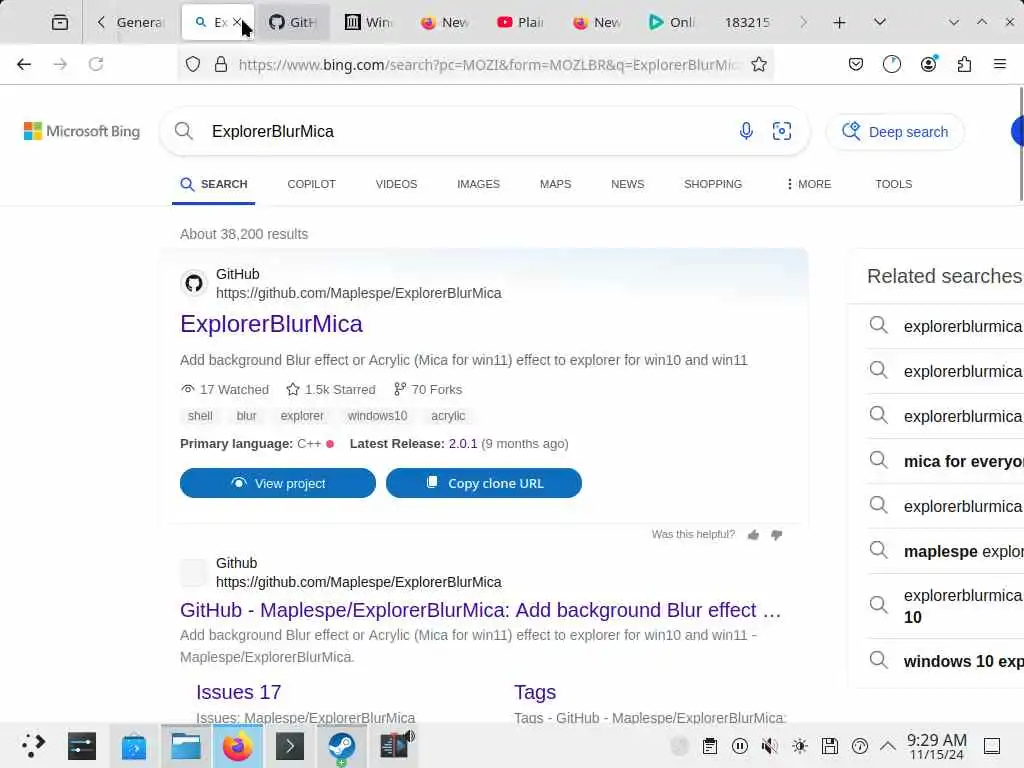This screenshot has width=1024, height=768.
Task: Click the ExplorerBlurMica search input field
Action: pyautogui.click(x=467, y=131)
